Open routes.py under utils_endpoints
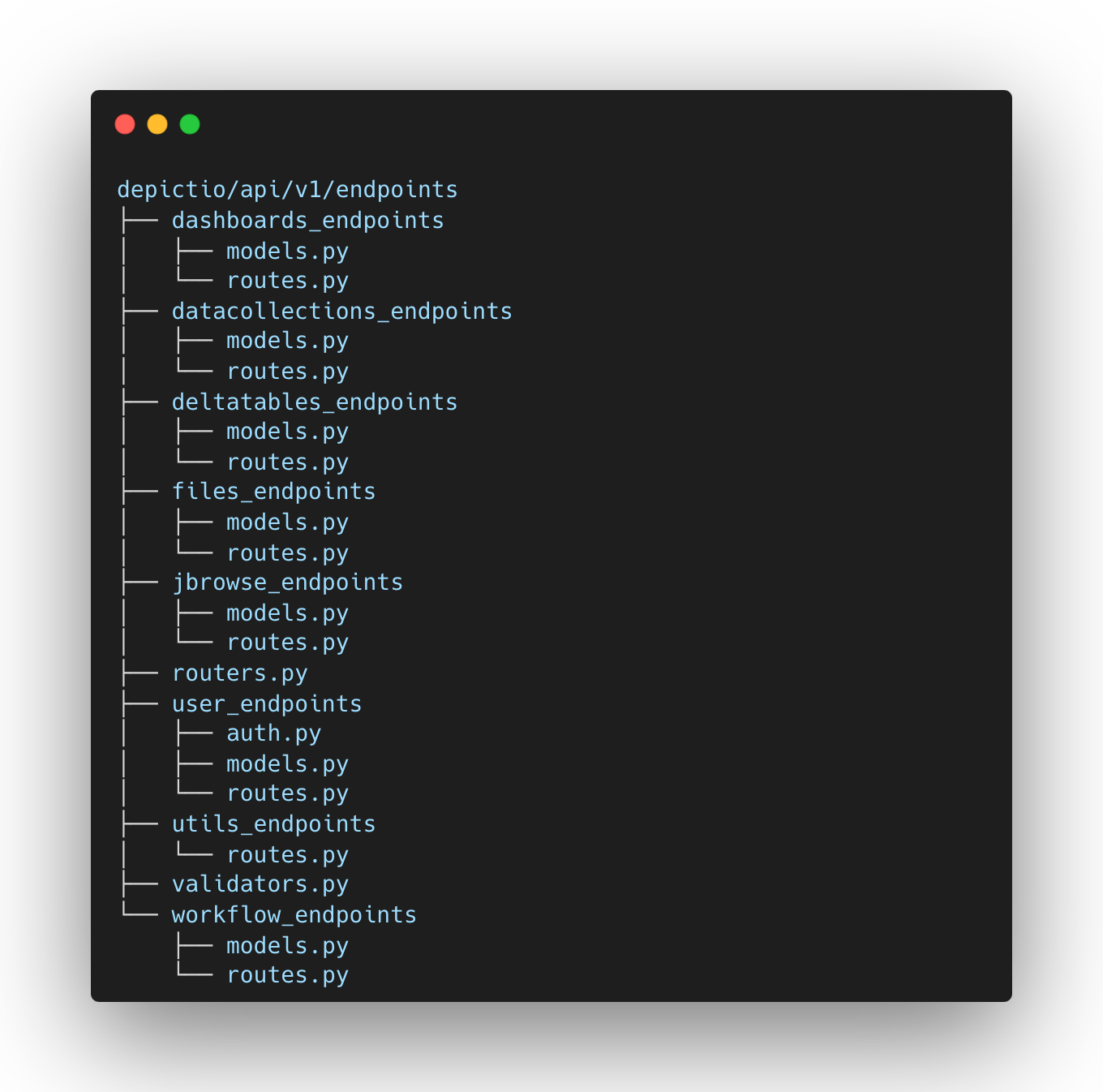The height and width of the screenshot is (1092, 1103). (287, 855)
